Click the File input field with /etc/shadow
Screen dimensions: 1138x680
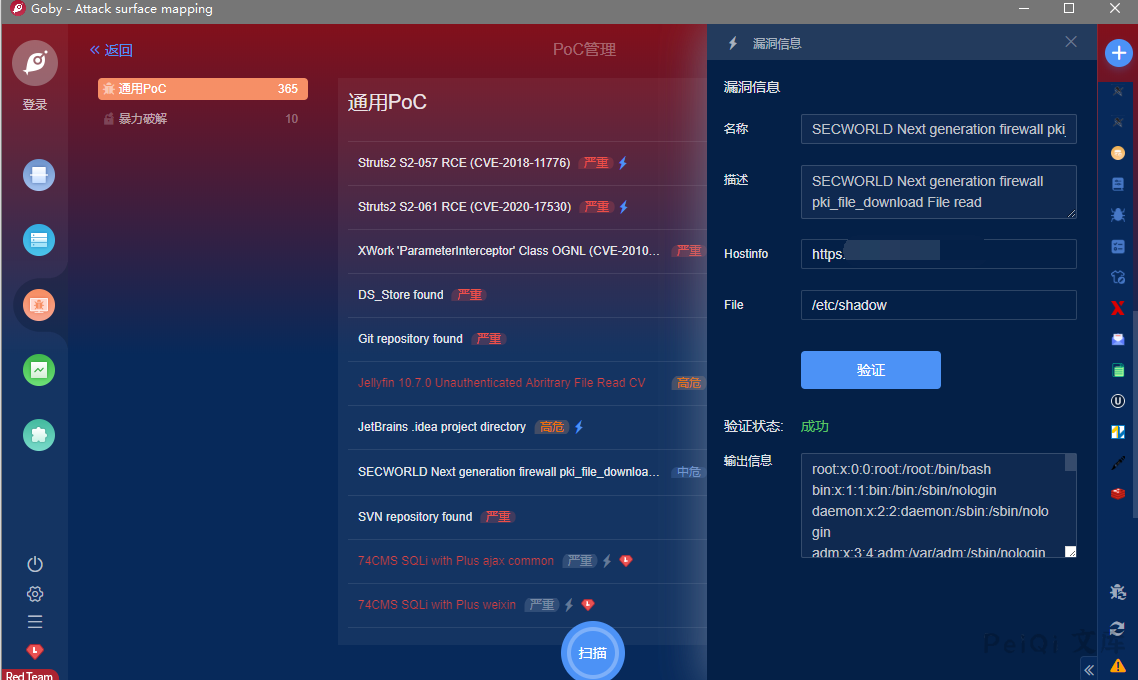click(938, 305)
